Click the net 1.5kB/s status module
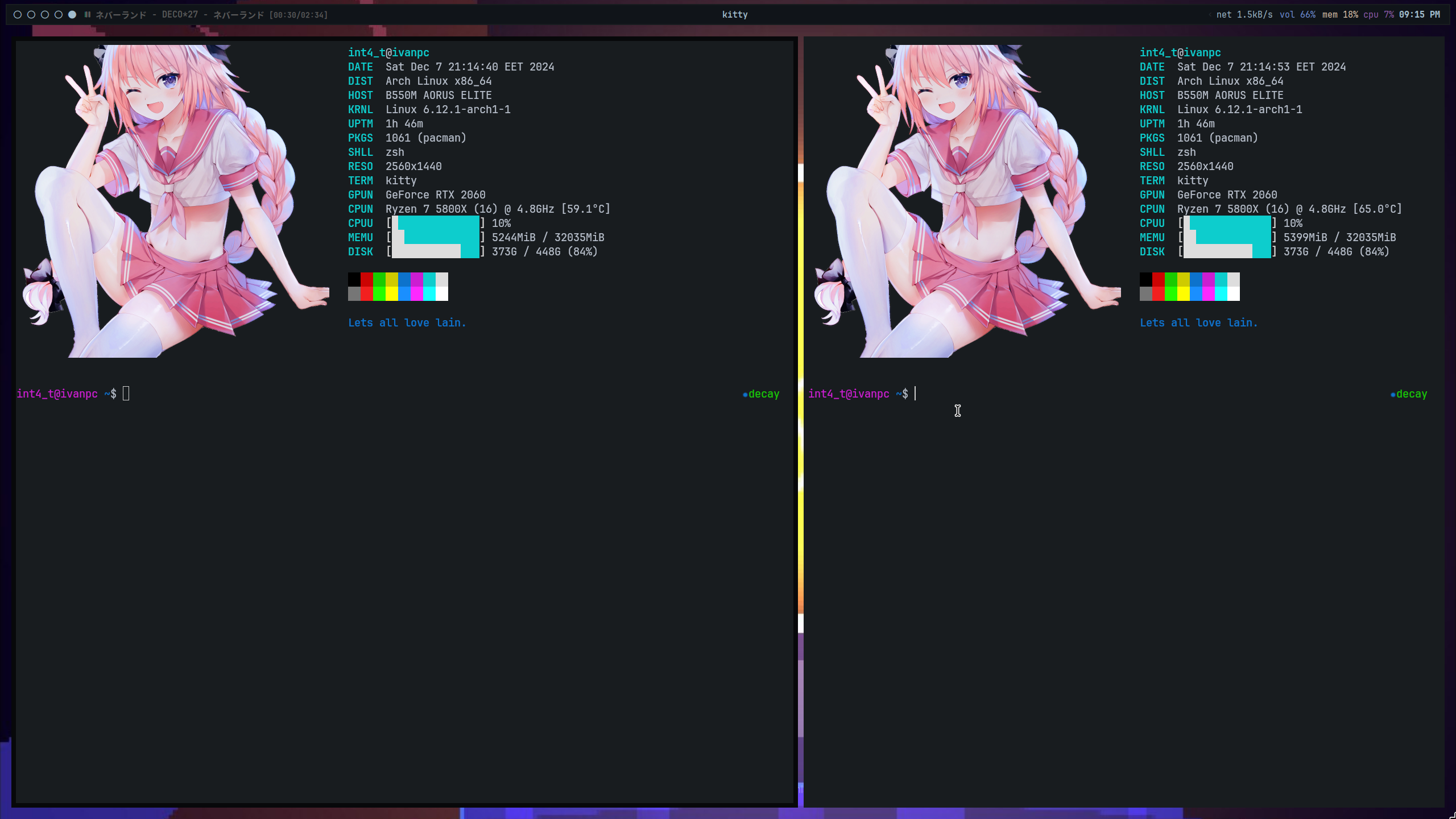Viewport: 1456px width, 819px height. [1244, 15]
